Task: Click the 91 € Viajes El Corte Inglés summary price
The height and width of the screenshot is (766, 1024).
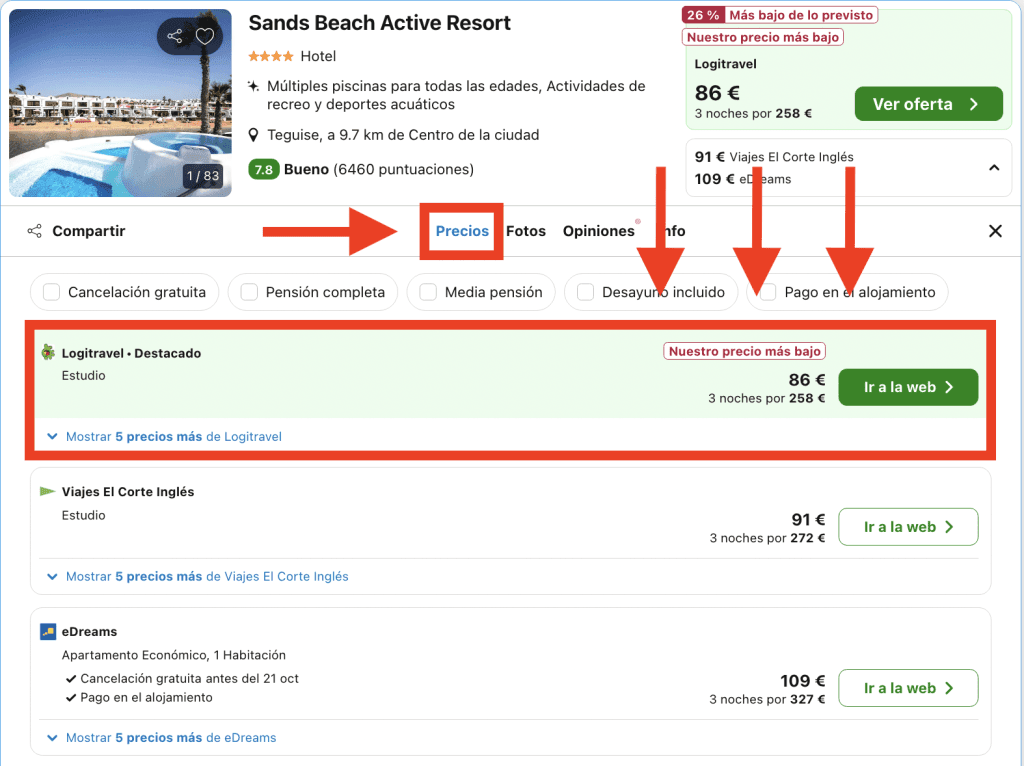Action: point(774,157)
